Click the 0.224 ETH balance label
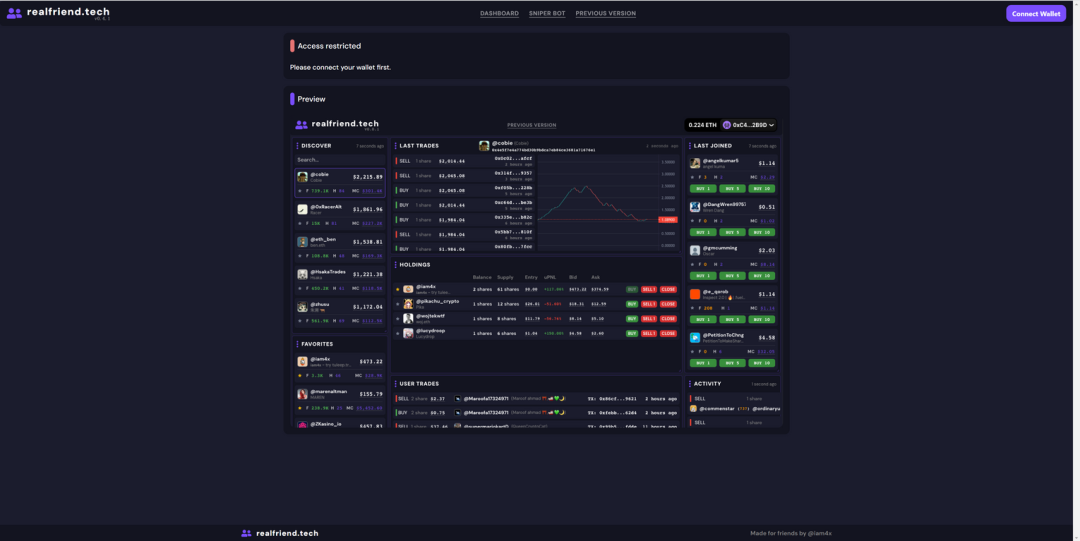 click(x=703, y=125)
